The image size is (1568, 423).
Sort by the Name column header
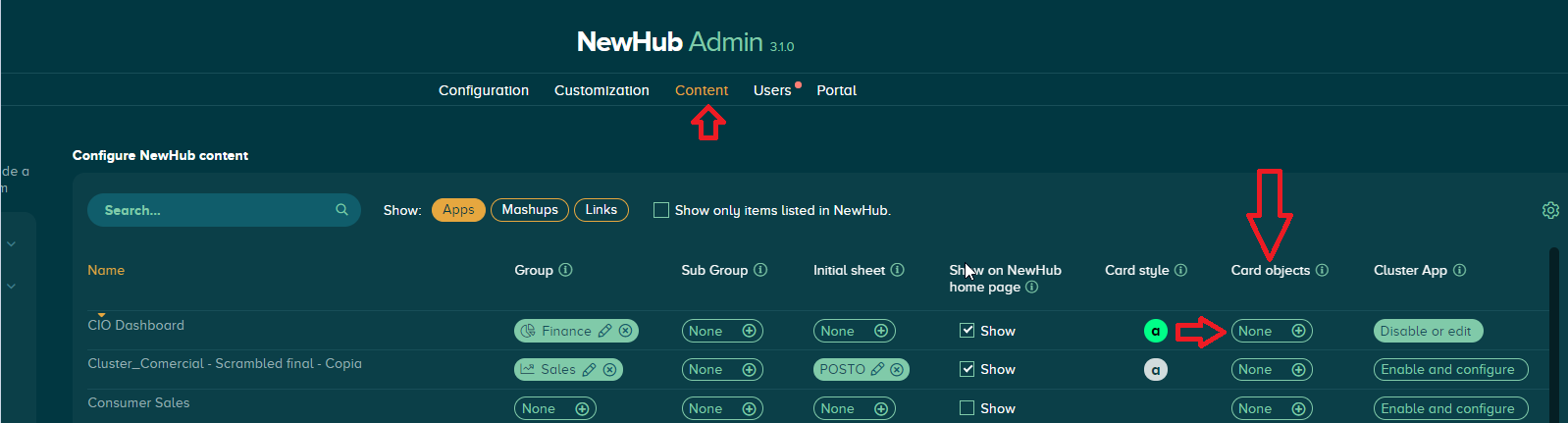tap(106, 270)
